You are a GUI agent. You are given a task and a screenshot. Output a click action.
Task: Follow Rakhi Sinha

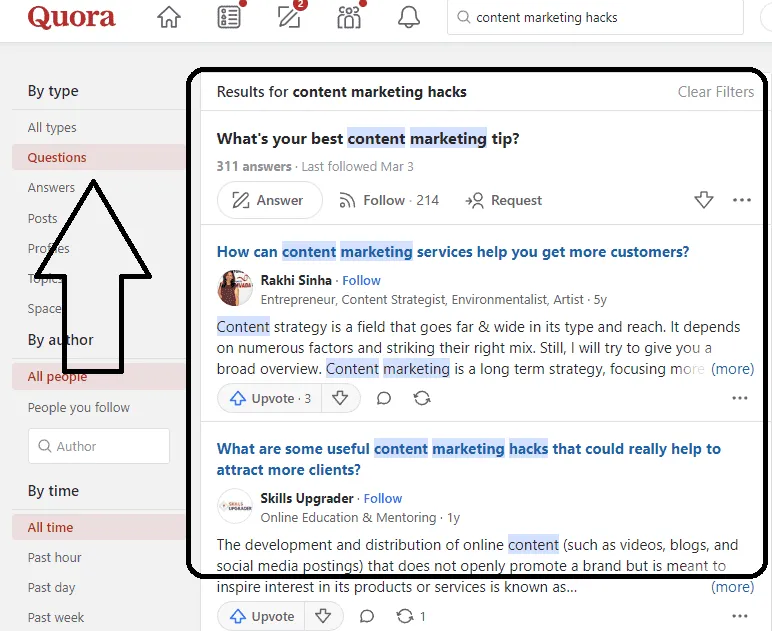pyautogui.click(x=361, y=281)
